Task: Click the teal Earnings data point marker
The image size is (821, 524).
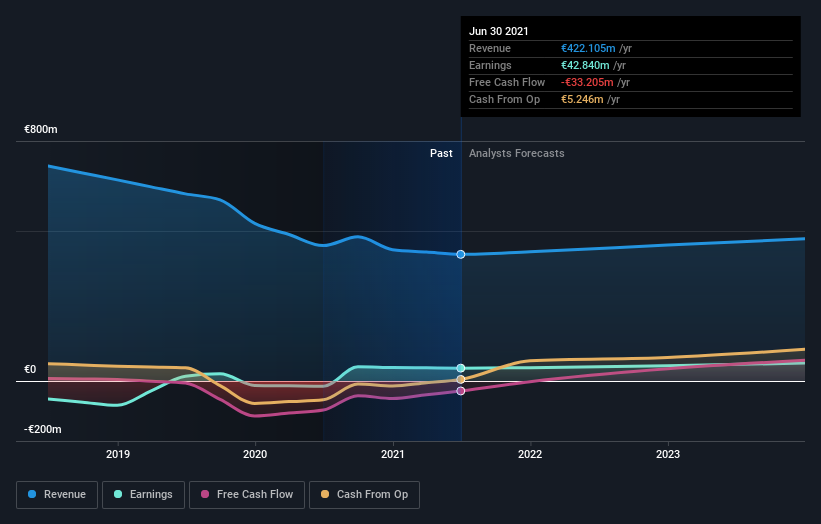Action: (x=461, y=368)
